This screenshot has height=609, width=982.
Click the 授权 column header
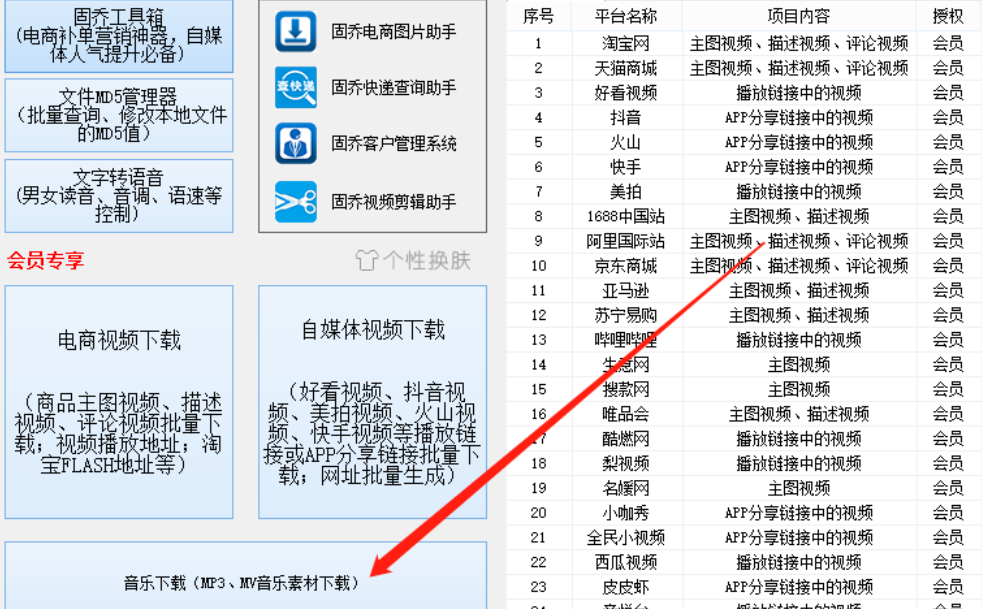click(948, 16)
